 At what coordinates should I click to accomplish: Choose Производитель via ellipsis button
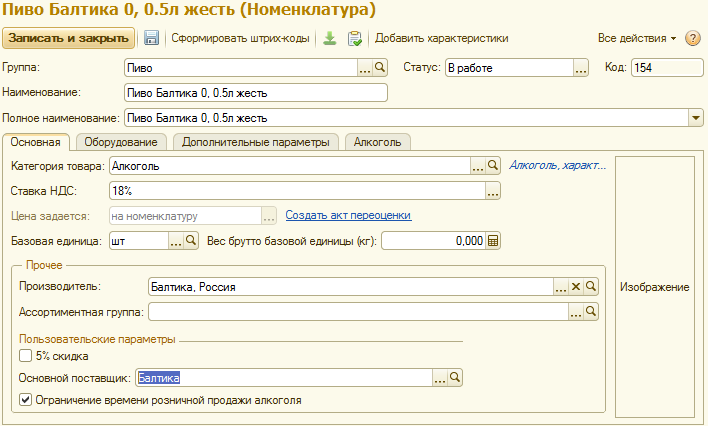point(561,287)
